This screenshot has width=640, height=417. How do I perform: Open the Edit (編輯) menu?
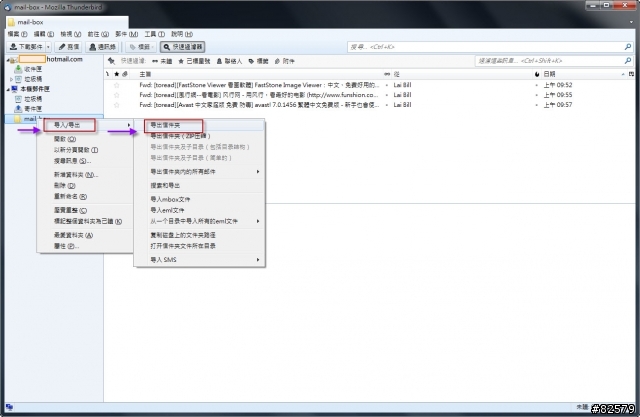(x=44, y=34)
